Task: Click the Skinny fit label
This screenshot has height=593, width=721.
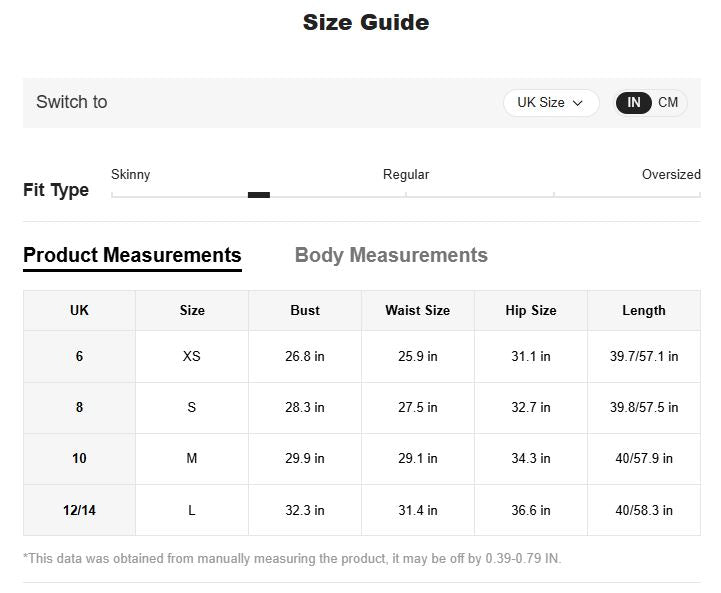Action: click(131, 175)
